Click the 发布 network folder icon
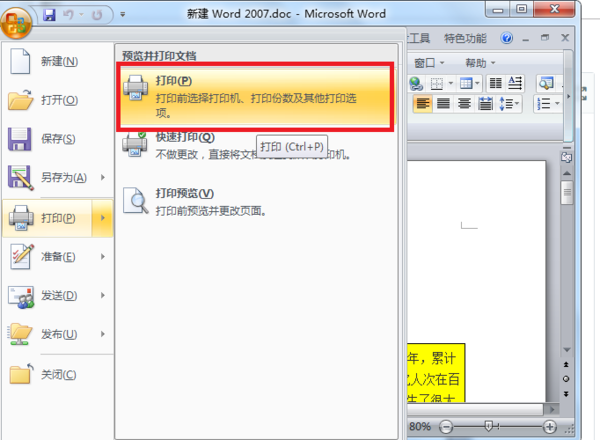600x440 pixels. click(x=20, y=334)
